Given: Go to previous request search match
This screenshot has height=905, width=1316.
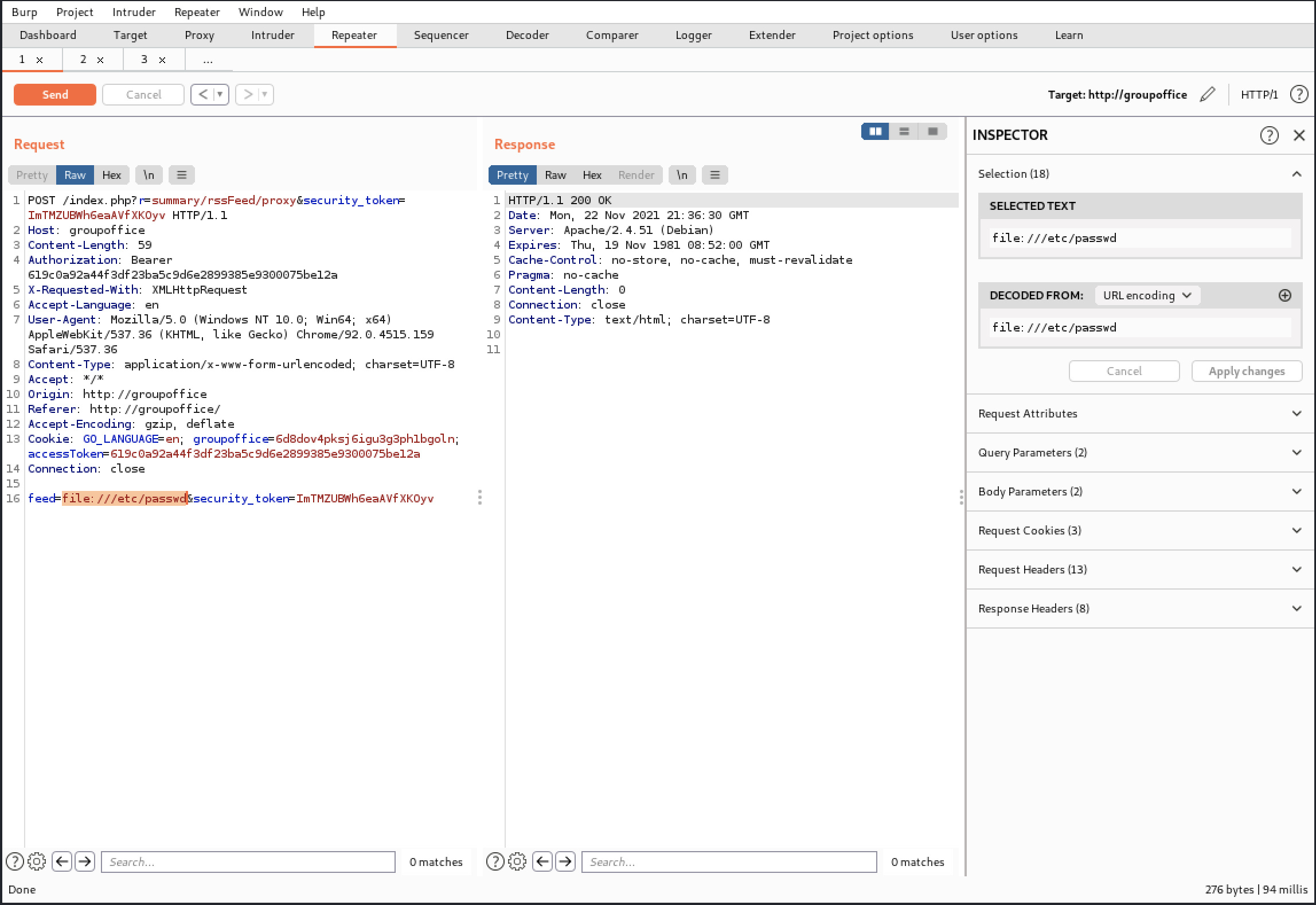Looking at the screenshot, I should coord(62,861).
